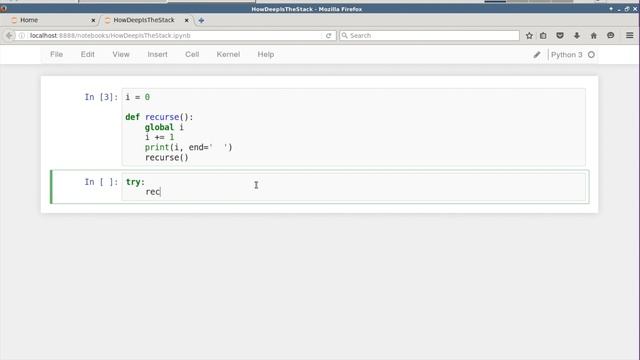Open the Kernel menu

click(x=228, y=54)
